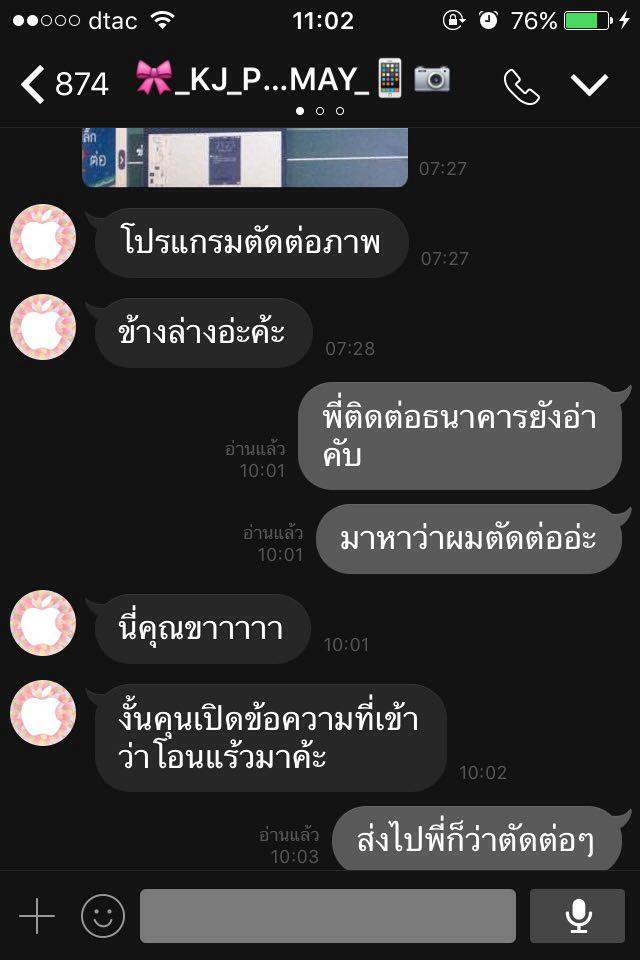Tap the avatar beside โปรแกรมตัดต่อภาพ message
Viewport: 640px width, 960px height.
click(43, 237)
